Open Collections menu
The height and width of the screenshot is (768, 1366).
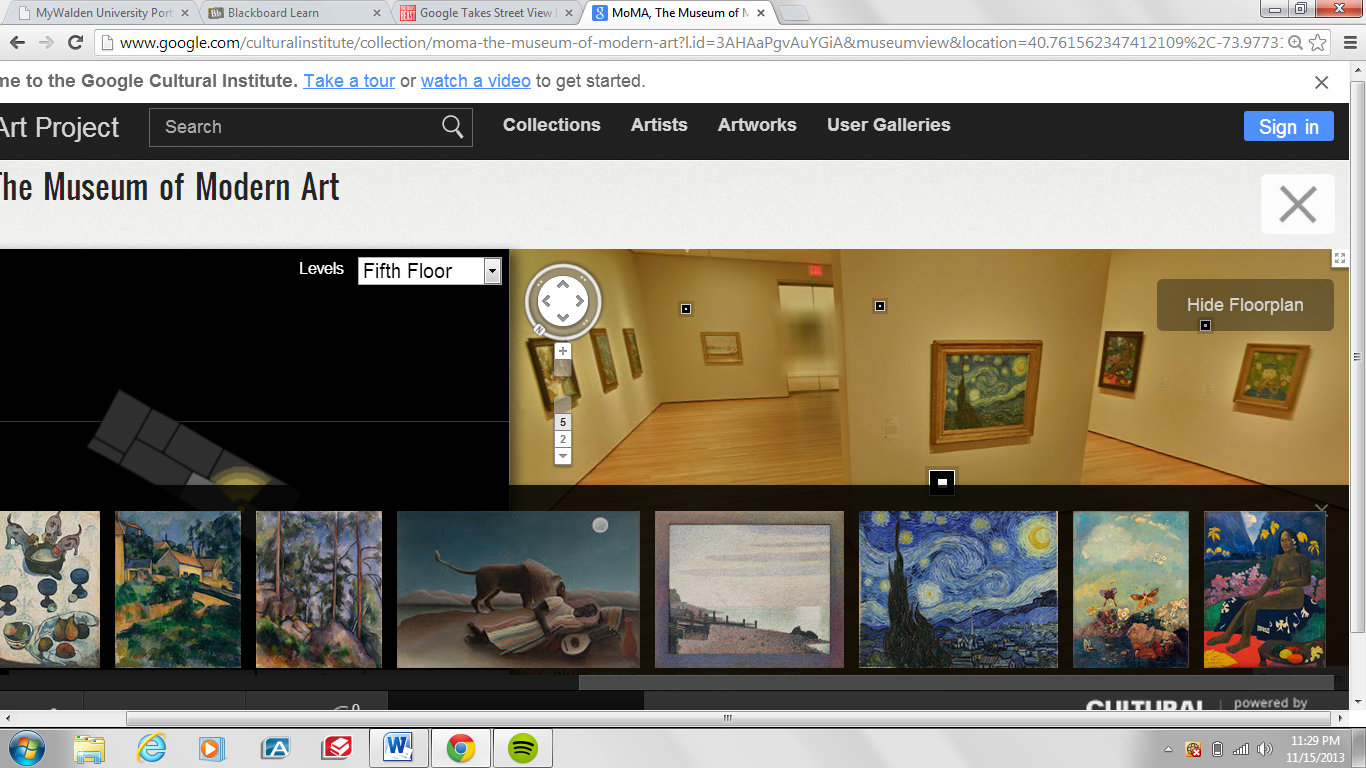point(552,125)
